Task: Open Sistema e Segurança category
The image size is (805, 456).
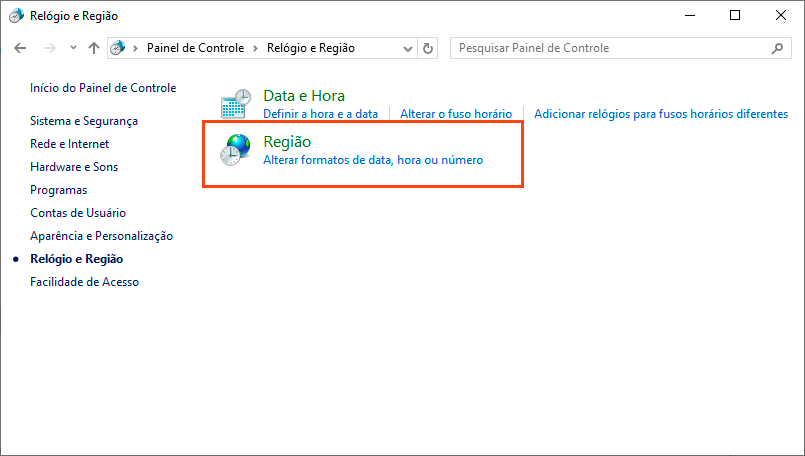Action: (x=84, y=121)
